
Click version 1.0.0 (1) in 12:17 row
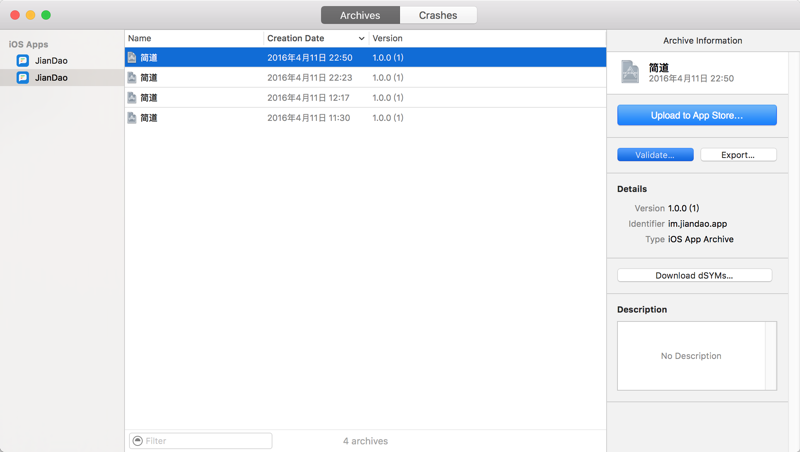point(388,97)
